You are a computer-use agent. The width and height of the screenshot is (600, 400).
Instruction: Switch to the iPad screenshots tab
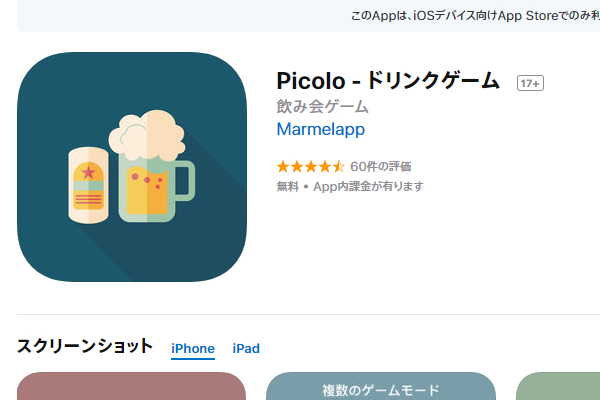coord(246,348)
